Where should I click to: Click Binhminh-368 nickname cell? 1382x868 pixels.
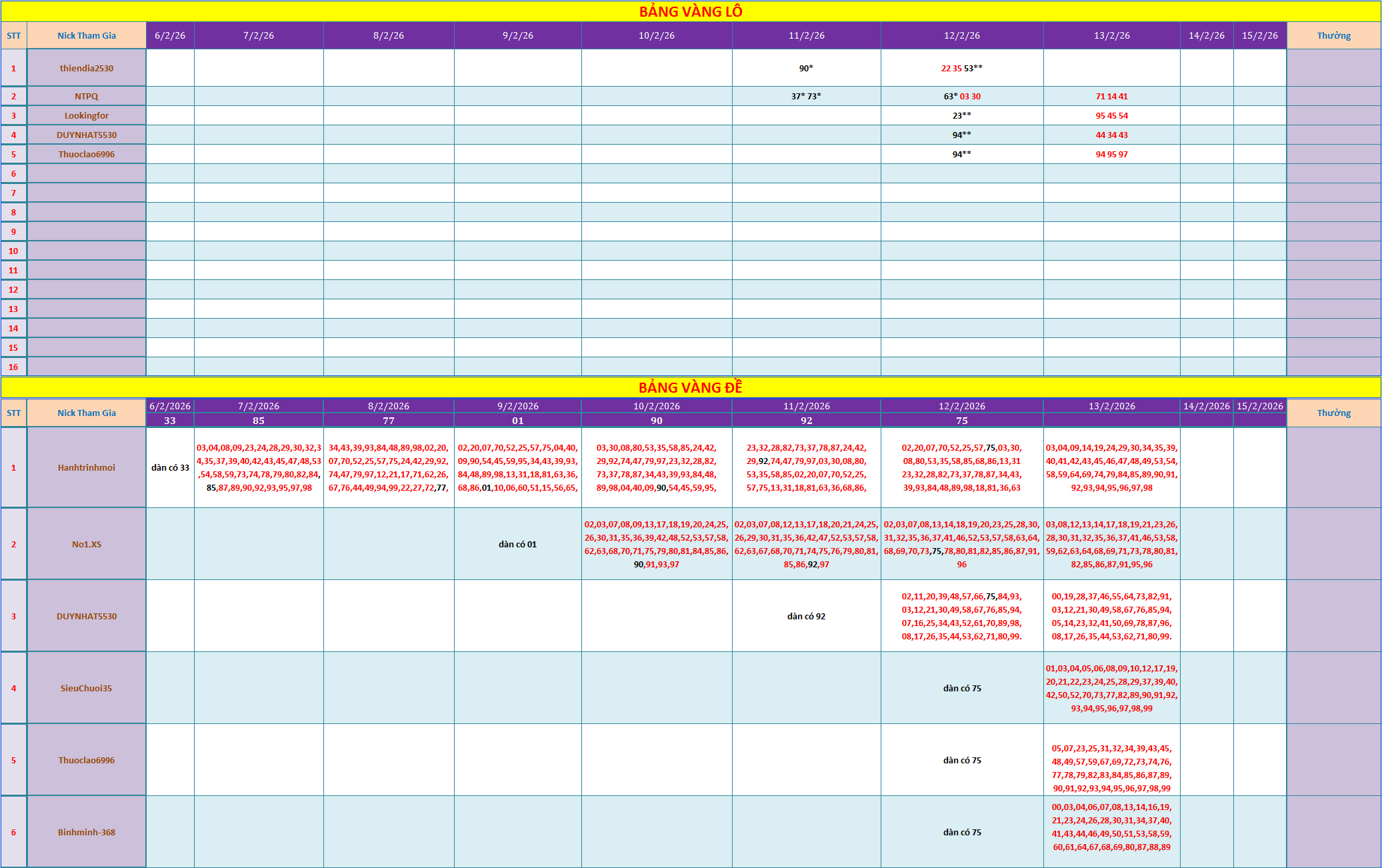(87, 832)
